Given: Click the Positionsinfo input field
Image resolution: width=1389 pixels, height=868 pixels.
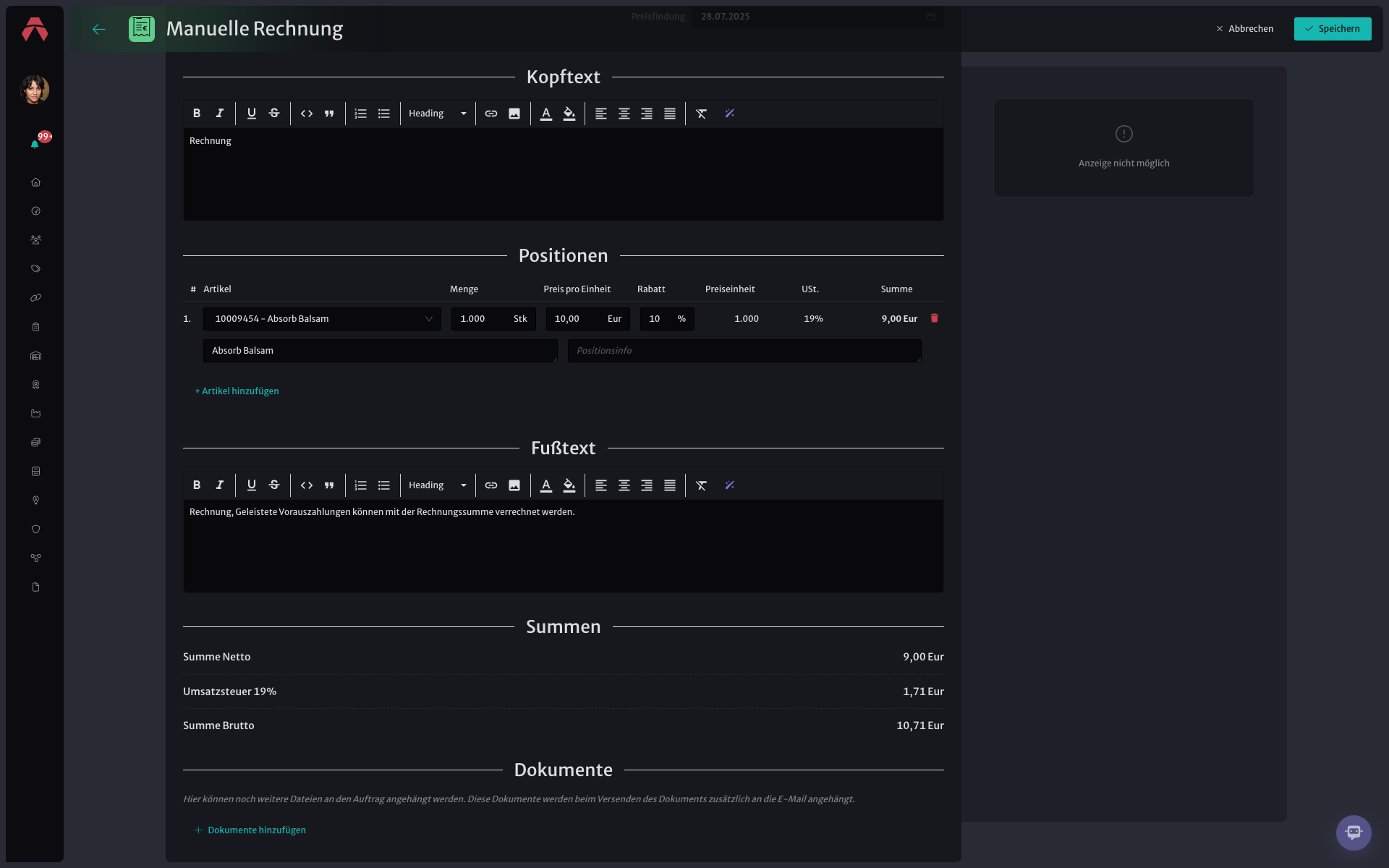Looking at the screenshot, I should (x=744, y=351).
